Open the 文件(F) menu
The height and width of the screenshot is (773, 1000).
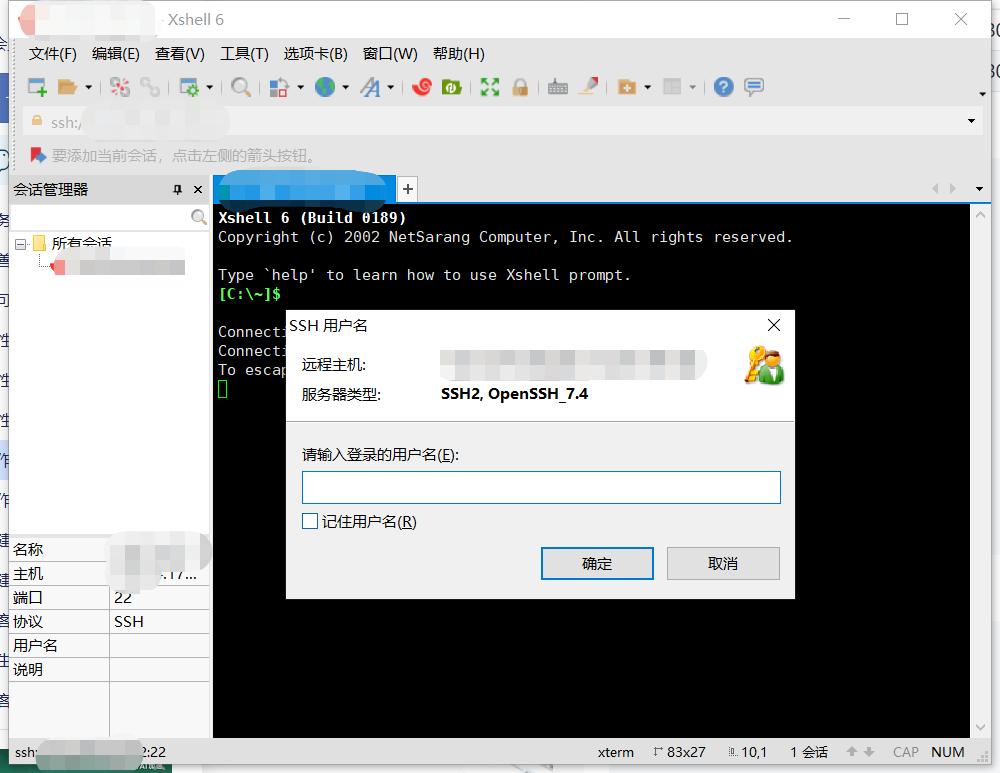51,54
